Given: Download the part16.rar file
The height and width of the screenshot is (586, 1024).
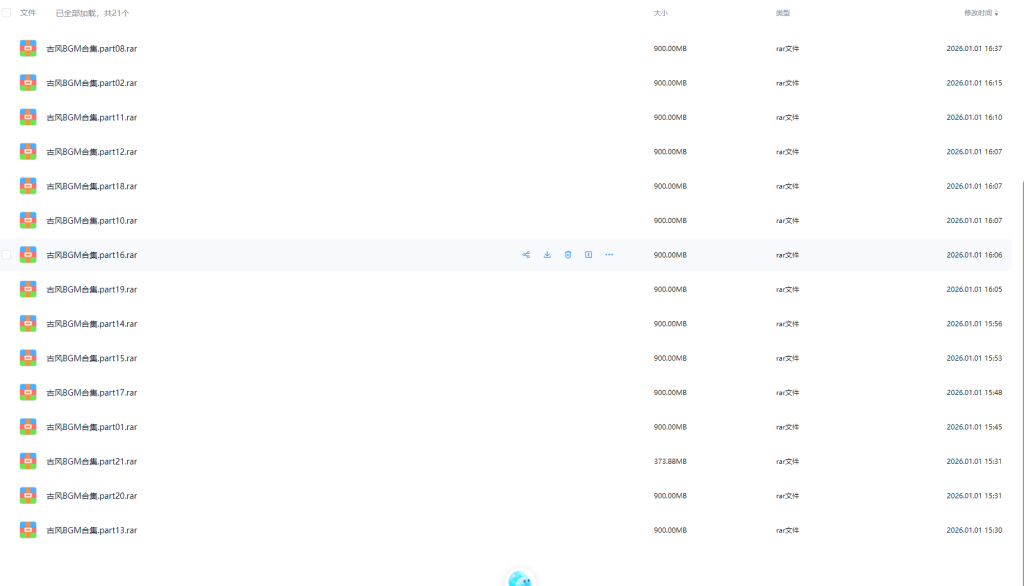Looking at the screenshot, I should point(547,255).
